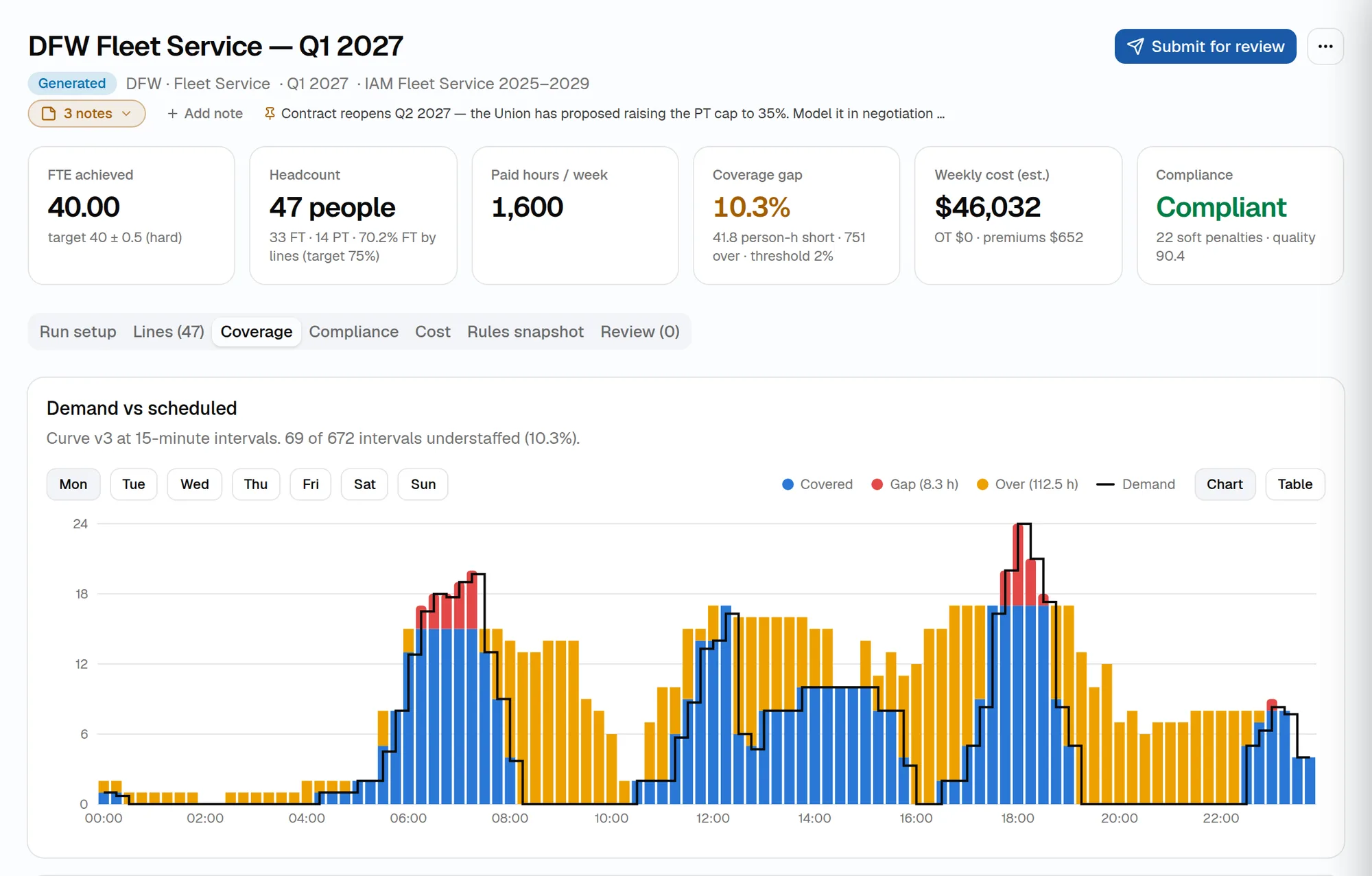Select Mon day filter
This screenshot has width=1372, height=876.
[73, 484]
